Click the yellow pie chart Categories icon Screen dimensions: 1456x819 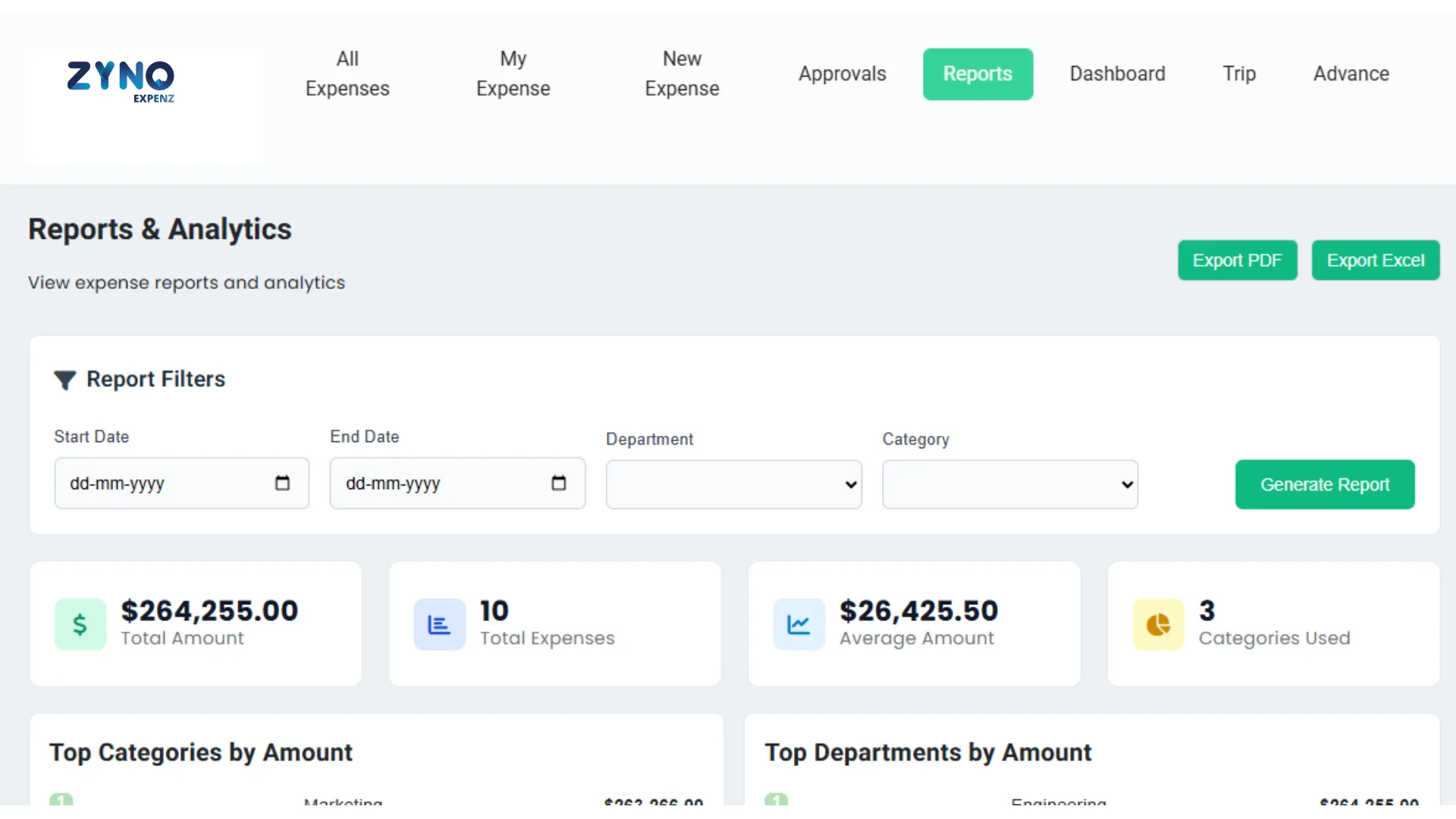click(1158, 624)
